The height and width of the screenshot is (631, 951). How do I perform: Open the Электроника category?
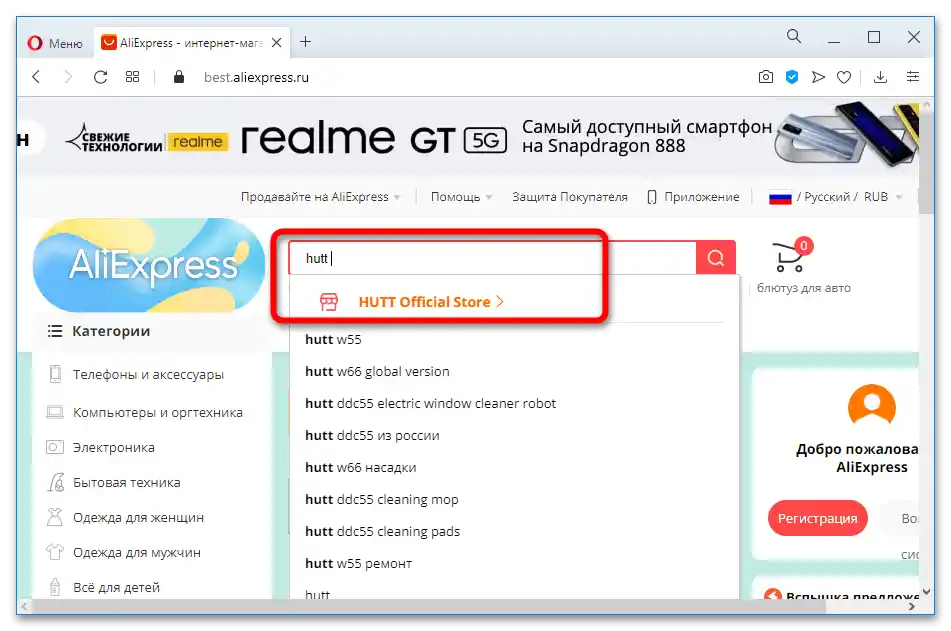coord(113,448)
